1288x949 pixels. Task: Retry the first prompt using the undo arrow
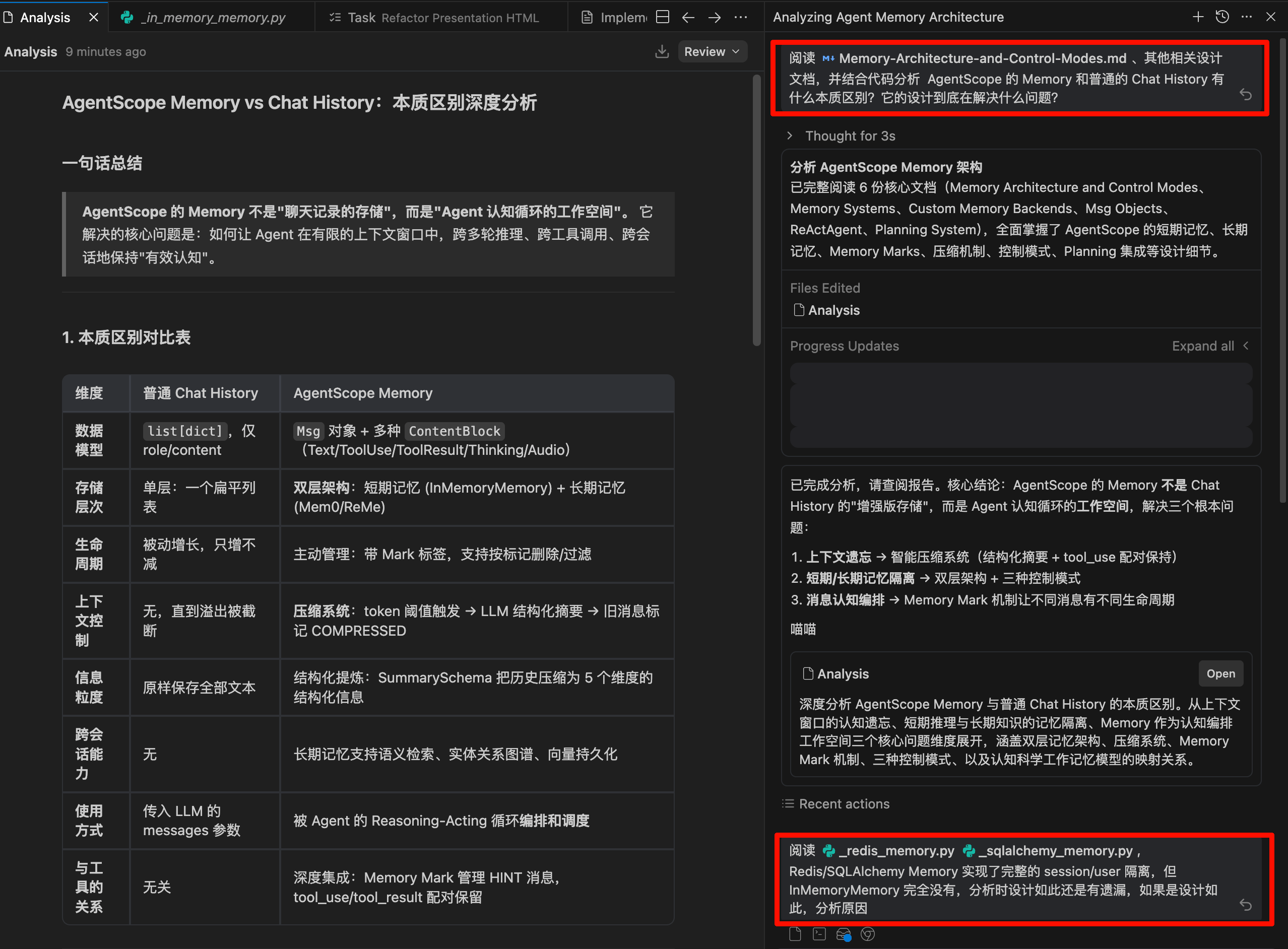tap(1246, 94)
